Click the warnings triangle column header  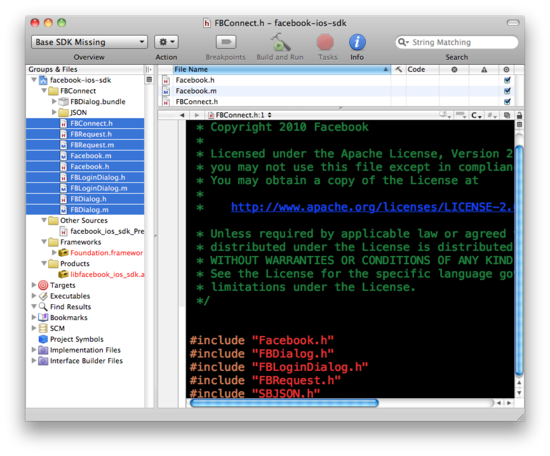pos(484,69)
